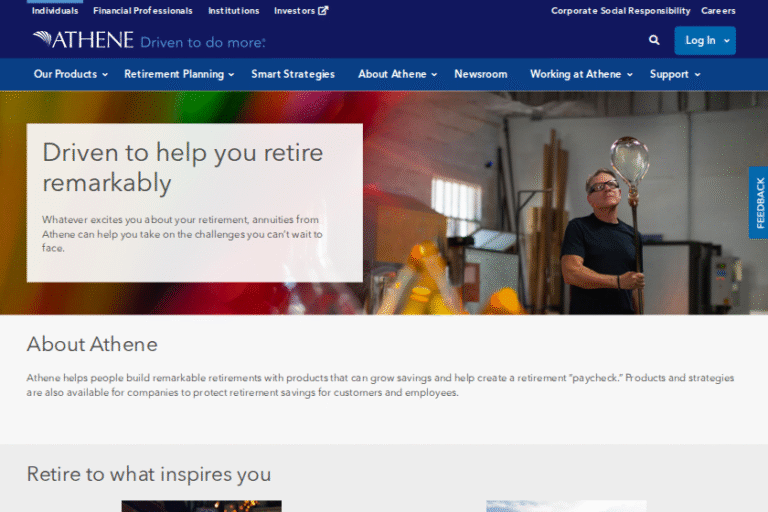
Task: Click the hero image of glassblower
Action: pyautogui.click(x=563, y=203)
